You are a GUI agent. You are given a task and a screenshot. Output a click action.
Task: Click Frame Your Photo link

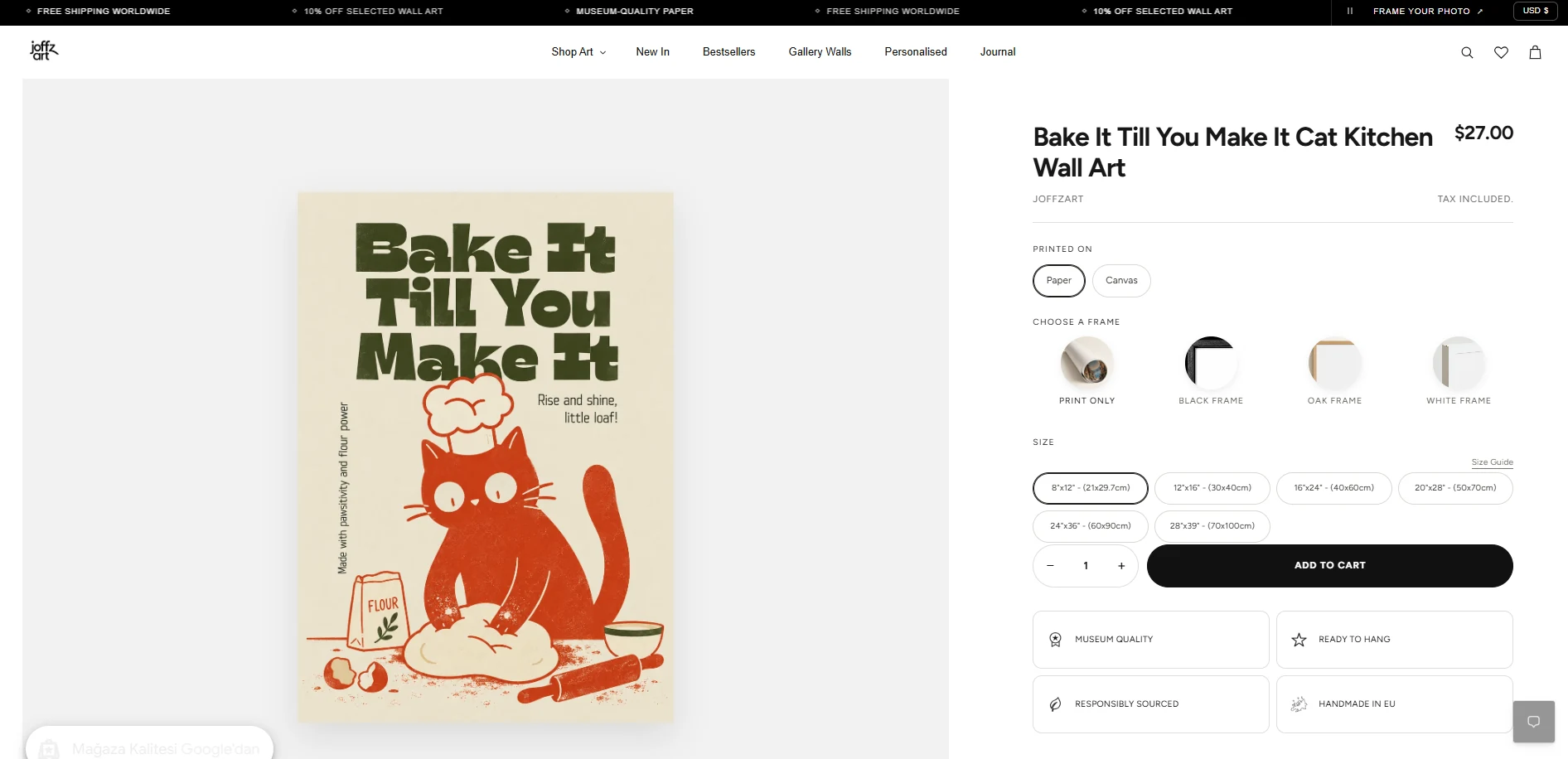tap(1428, 11)
